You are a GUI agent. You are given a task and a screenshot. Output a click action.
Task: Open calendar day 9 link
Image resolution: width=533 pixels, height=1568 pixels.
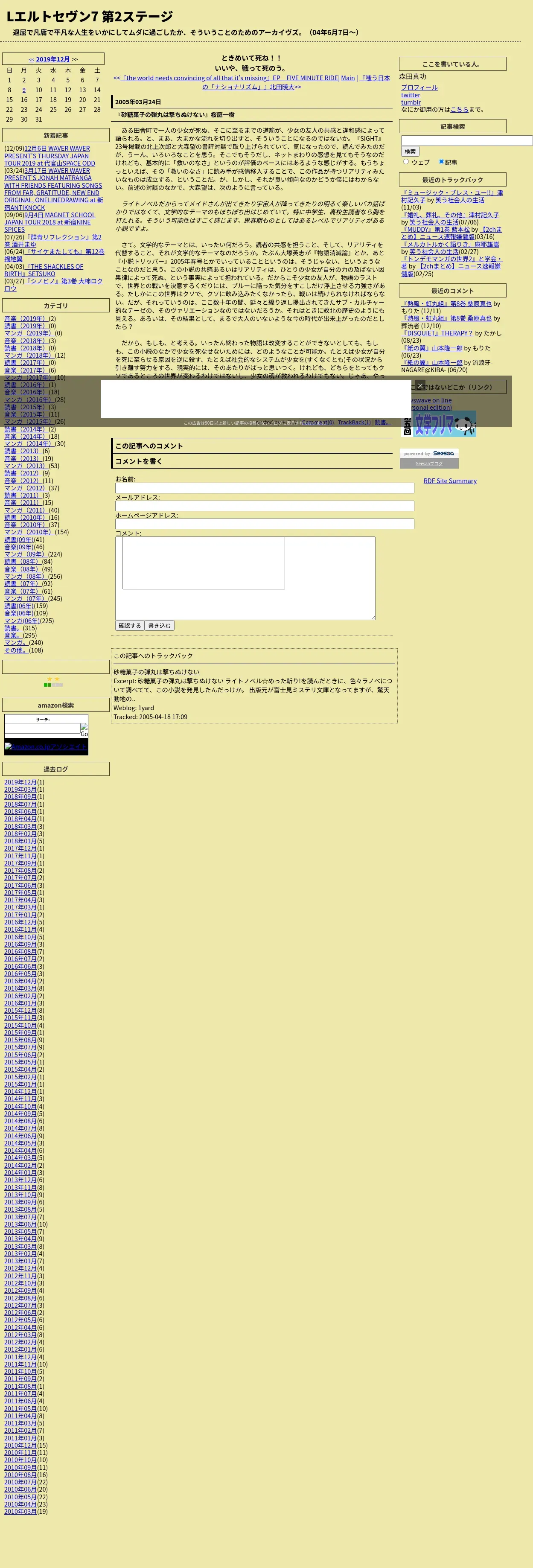click(24, 90)
